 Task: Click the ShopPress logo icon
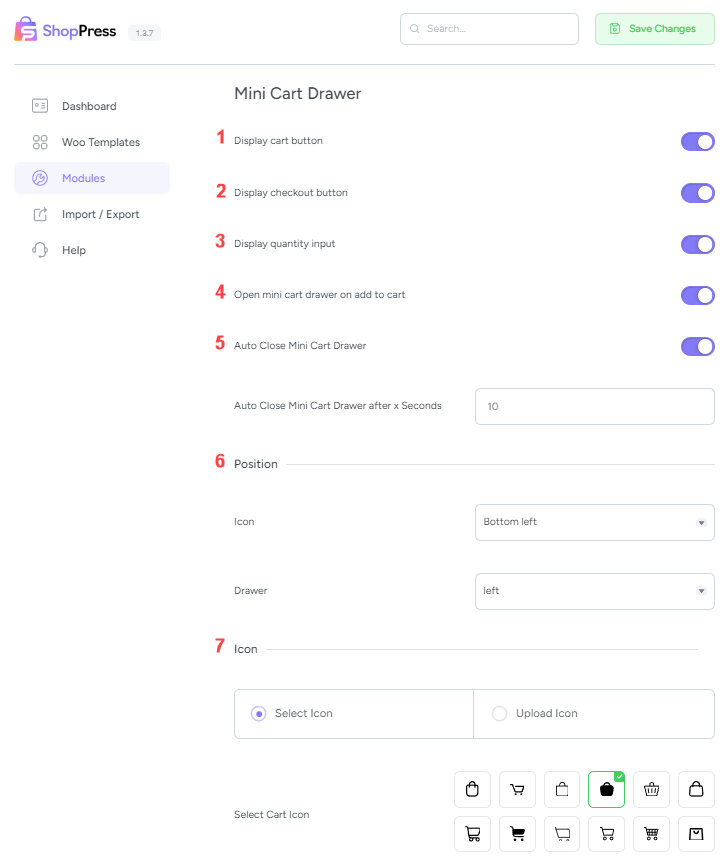click(24, 29)
